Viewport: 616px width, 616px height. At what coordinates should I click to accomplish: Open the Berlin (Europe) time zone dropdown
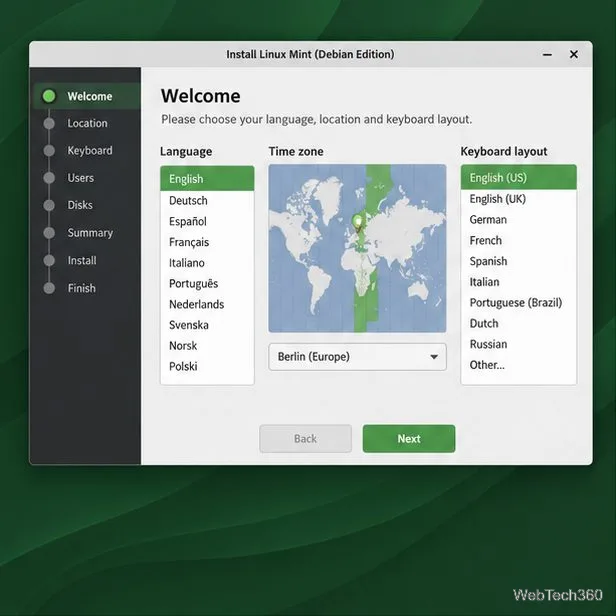pyautogui.click(x=357, y=357)
